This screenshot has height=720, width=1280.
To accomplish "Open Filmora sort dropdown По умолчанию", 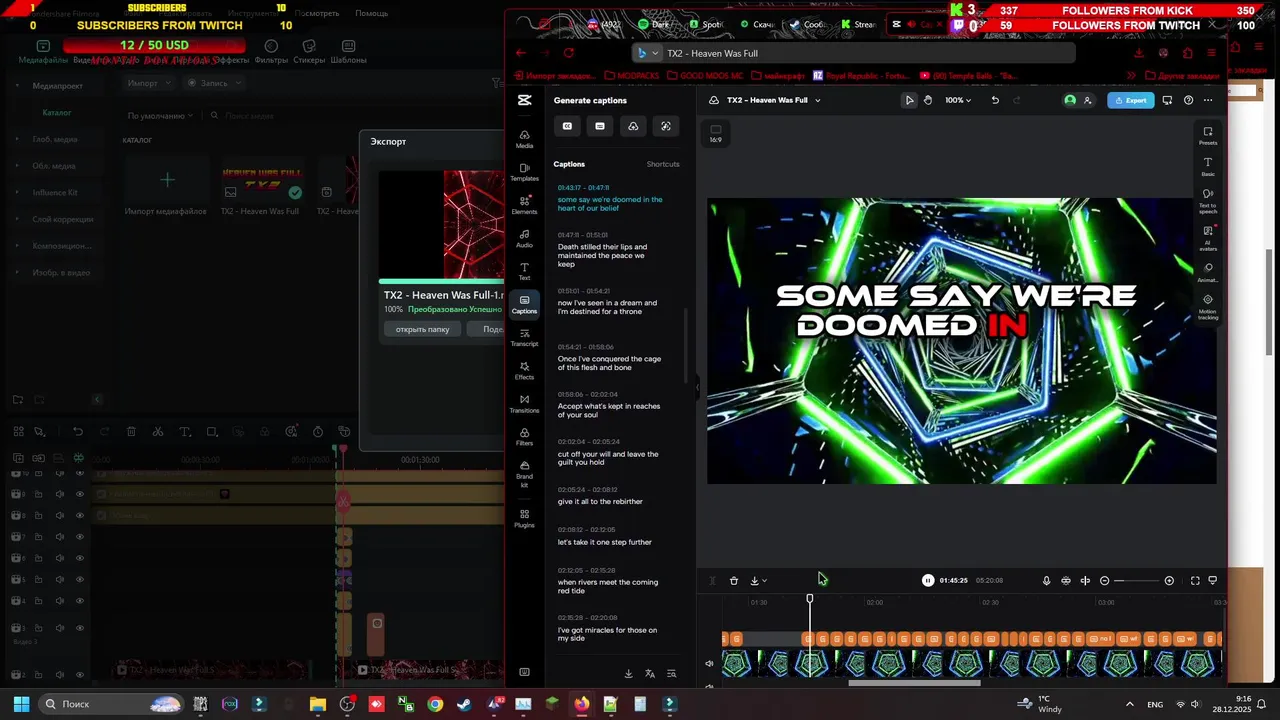I will [x=160, y=116].
